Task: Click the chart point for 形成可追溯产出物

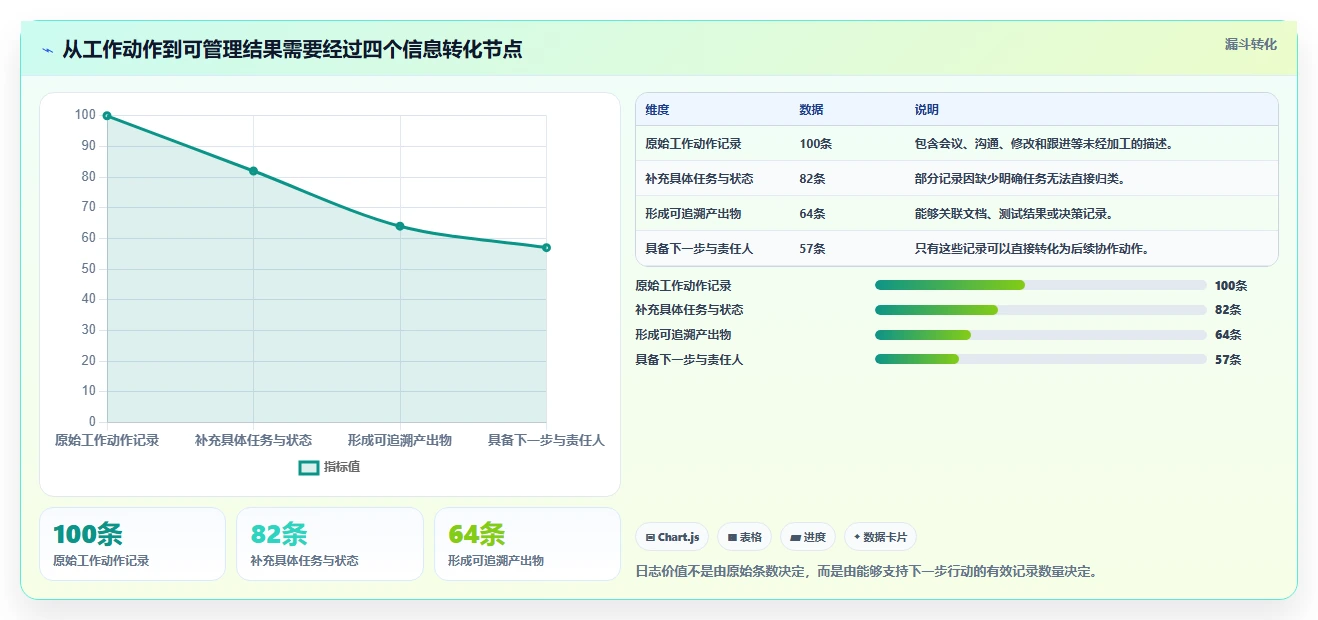Action: point(400,226)
